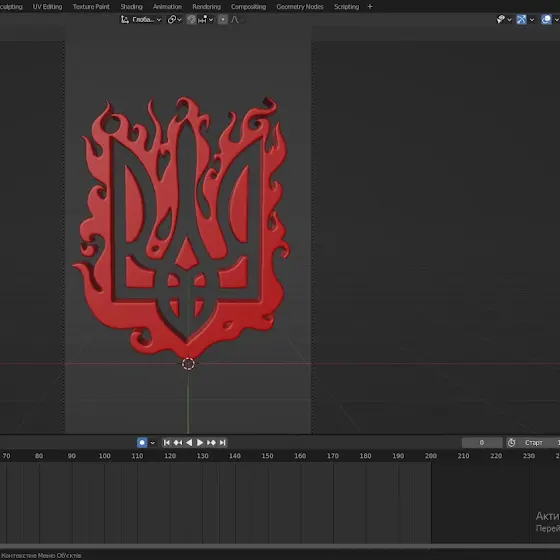Click the proportional falloff curve icon

pos(235,20)
